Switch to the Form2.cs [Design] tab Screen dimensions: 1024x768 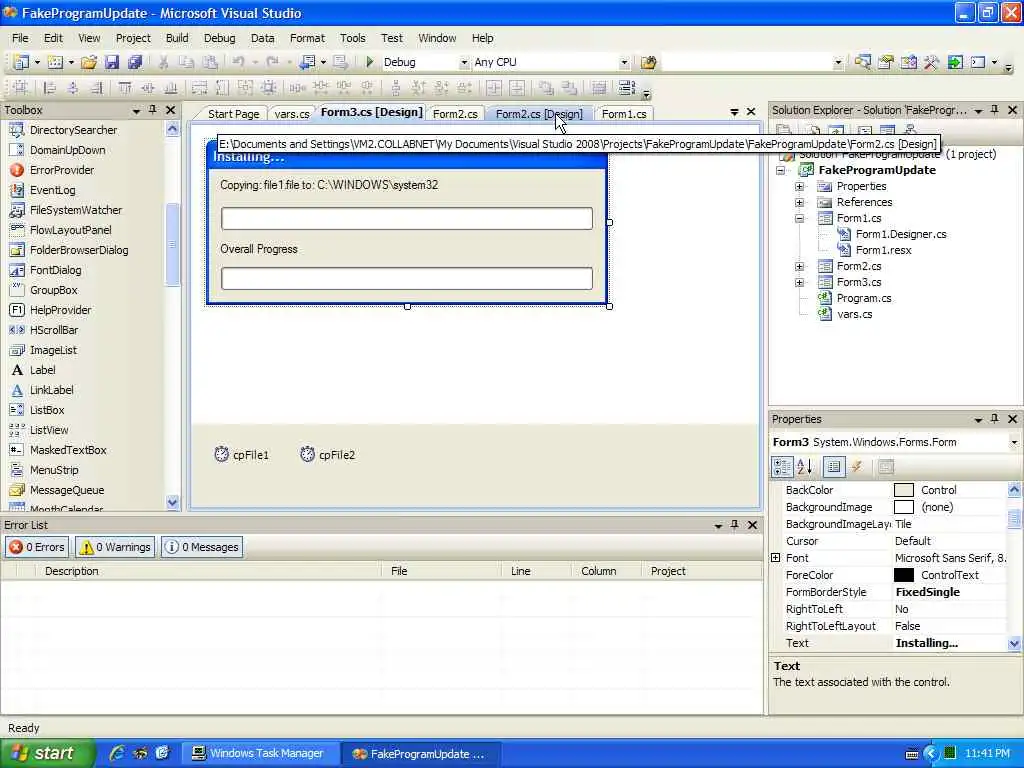click(539, 114)
